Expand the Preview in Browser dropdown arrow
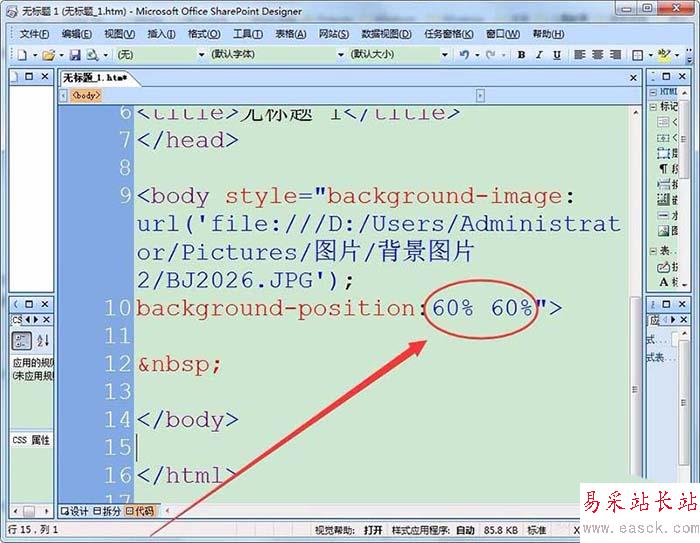 pos(105,55)
